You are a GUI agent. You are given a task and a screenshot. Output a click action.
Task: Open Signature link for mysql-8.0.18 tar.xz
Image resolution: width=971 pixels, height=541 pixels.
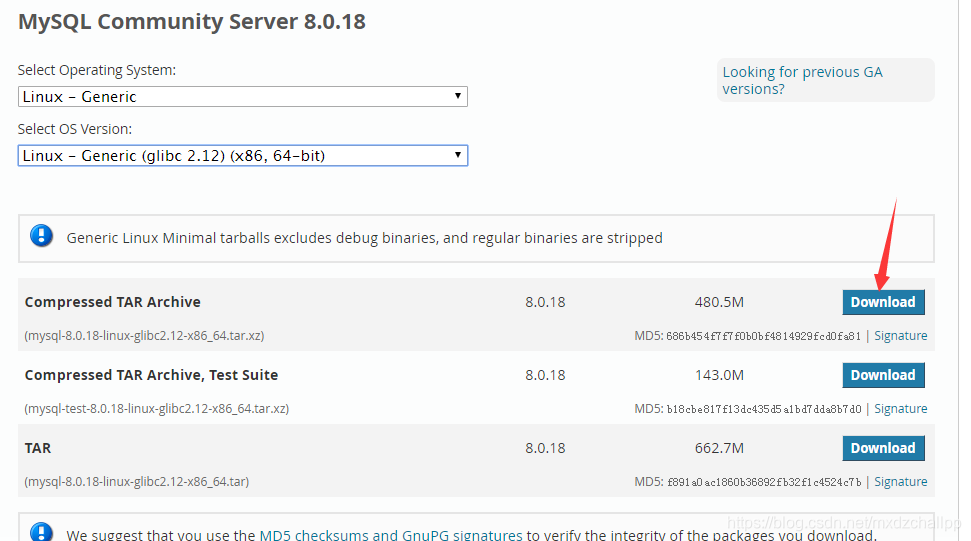900,335
